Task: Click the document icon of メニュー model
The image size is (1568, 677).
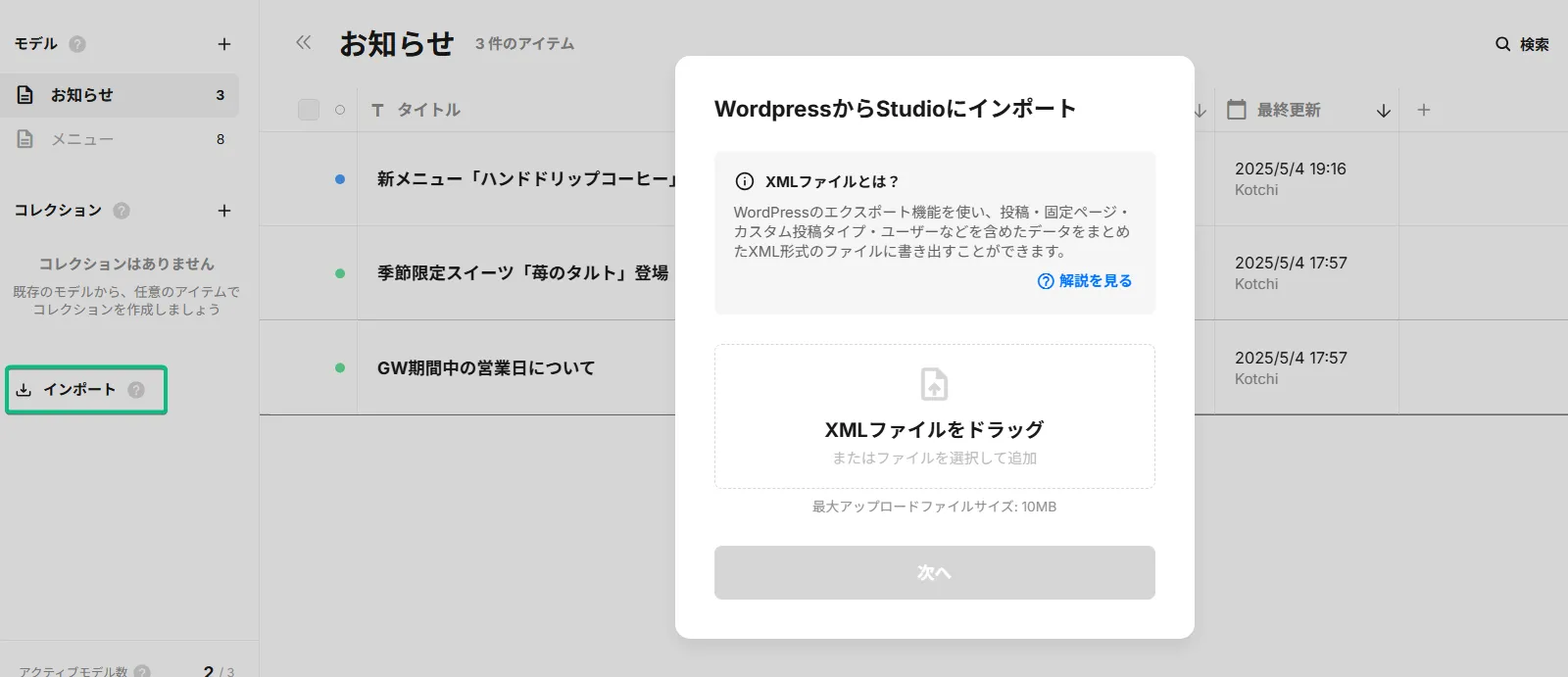Action: click(x=25, y=139)
